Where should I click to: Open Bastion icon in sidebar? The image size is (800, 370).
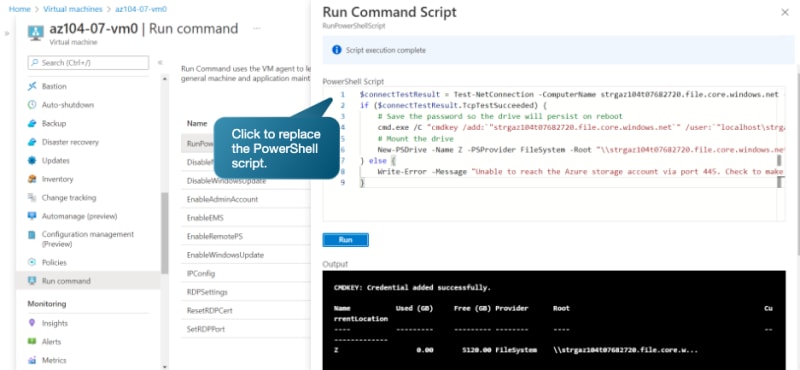tap(32, 86)
